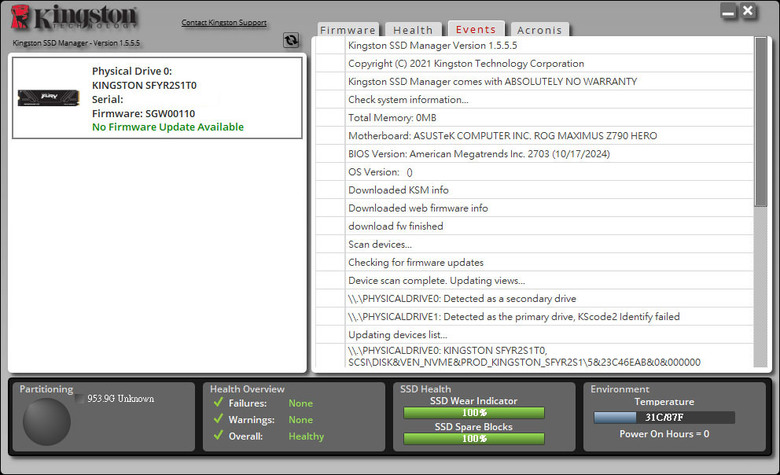Click the Overall green checkmark icon

pos(218,435)
